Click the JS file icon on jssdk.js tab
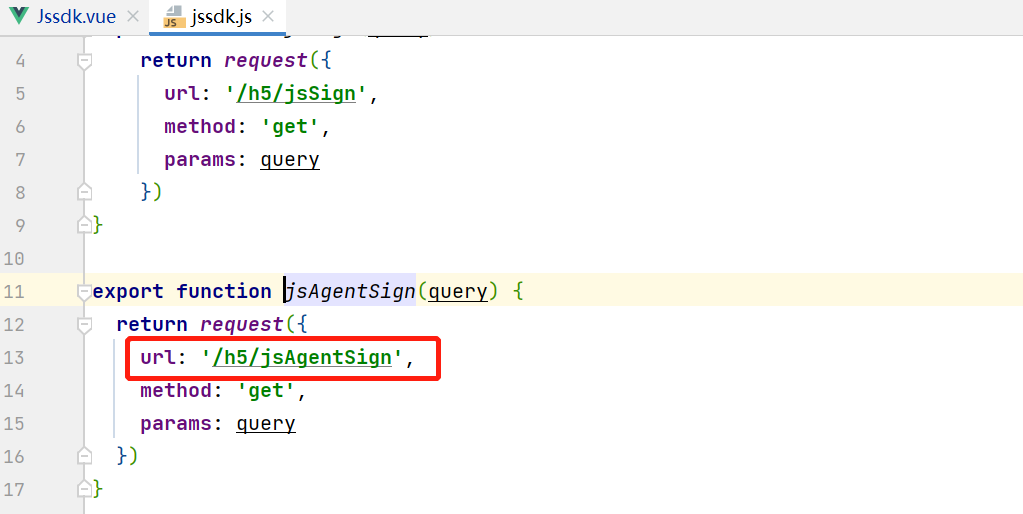 pos(172,18)
